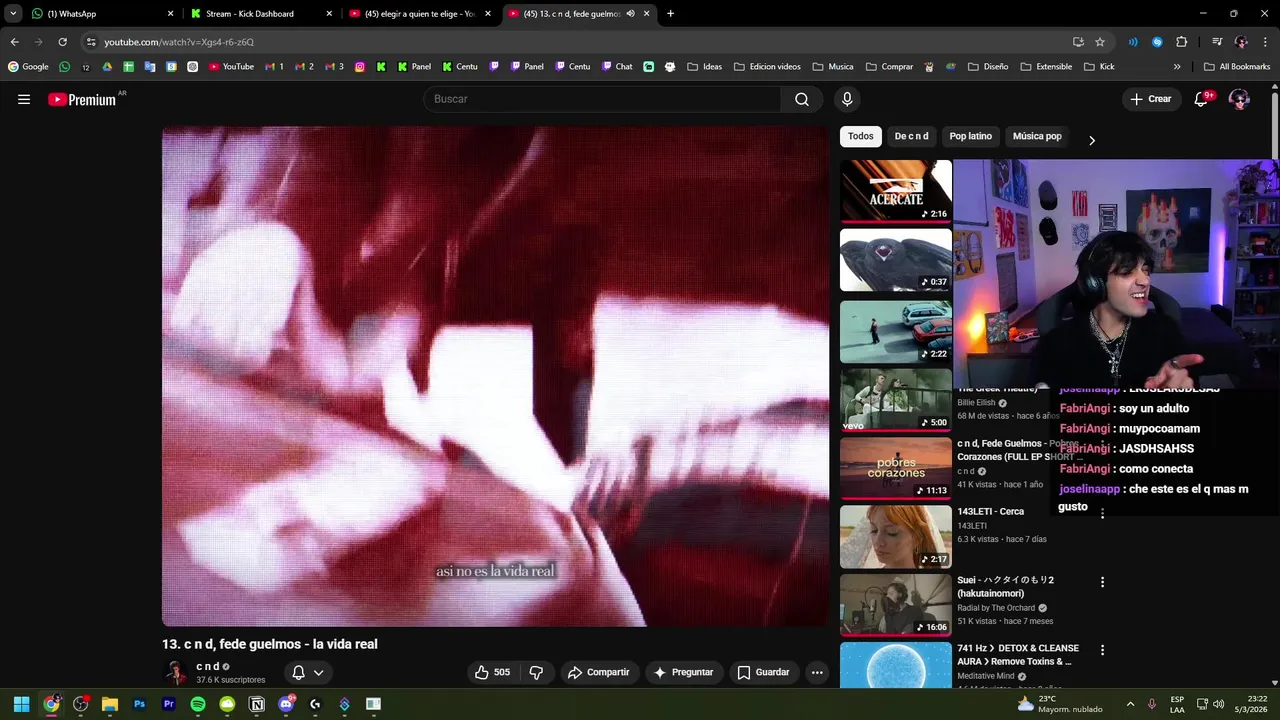Open the Musica bookmark folder
This screenshot has width=1280, height=720.
coord(833,67)
